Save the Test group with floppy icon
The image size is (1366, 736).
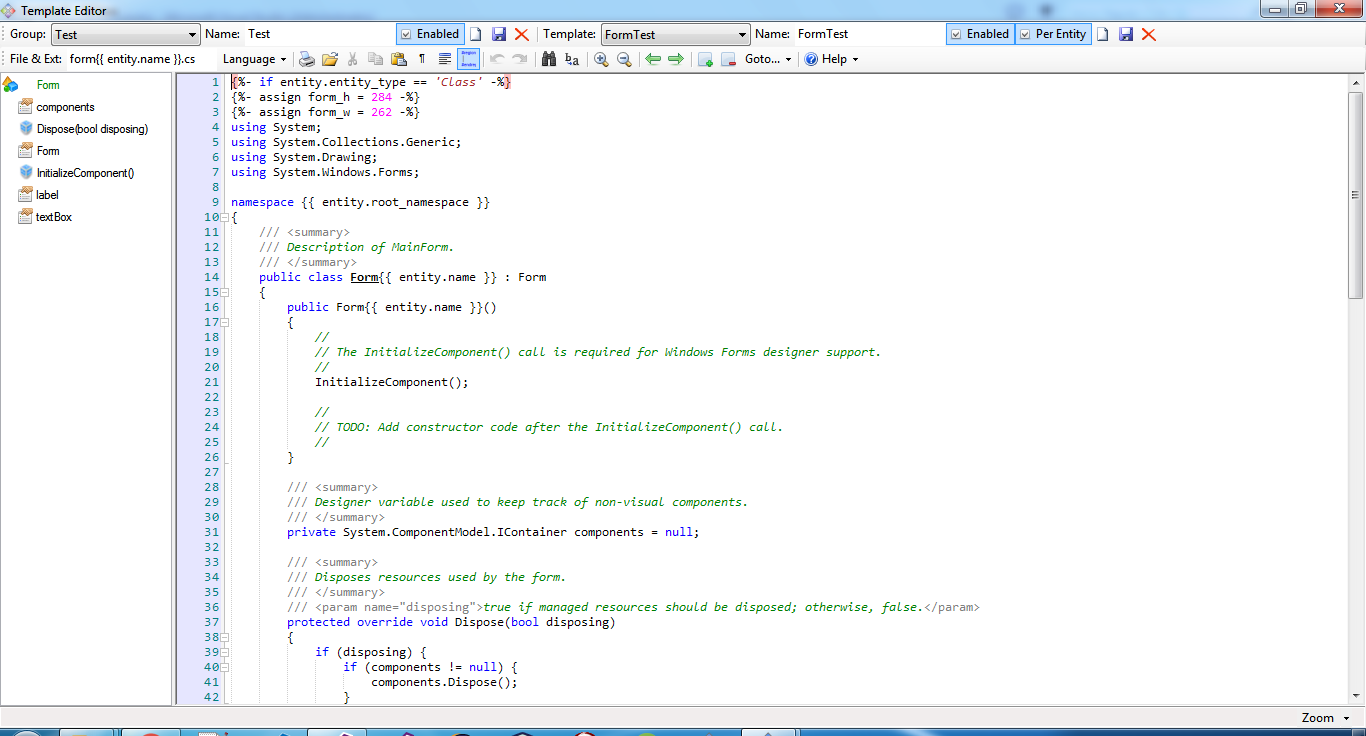pos(499,34)
